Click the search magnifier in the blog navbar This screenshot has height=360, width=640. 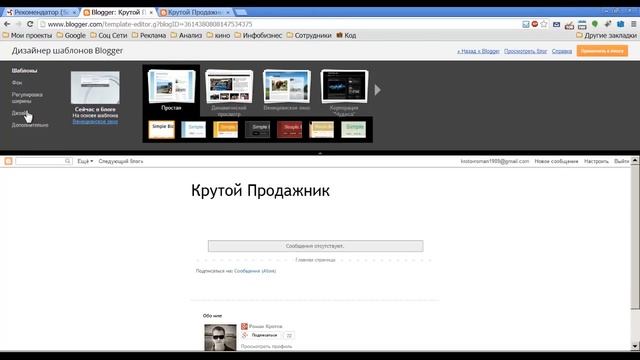click(67, 161)
